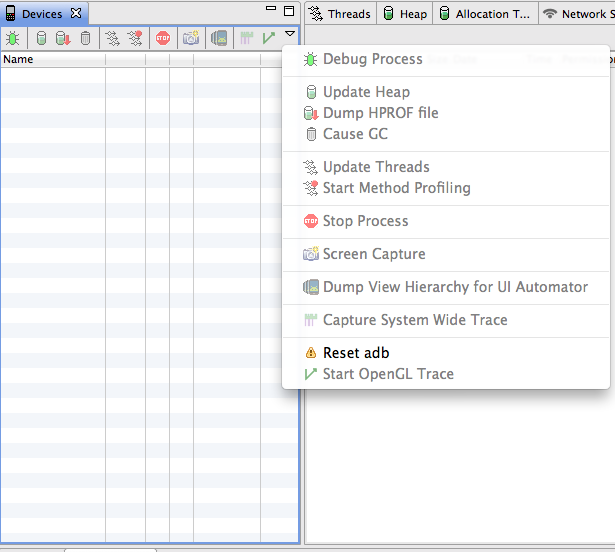Open the Heap tab
Viewport: 615px width, 552px height.
(x=405, y=14)
